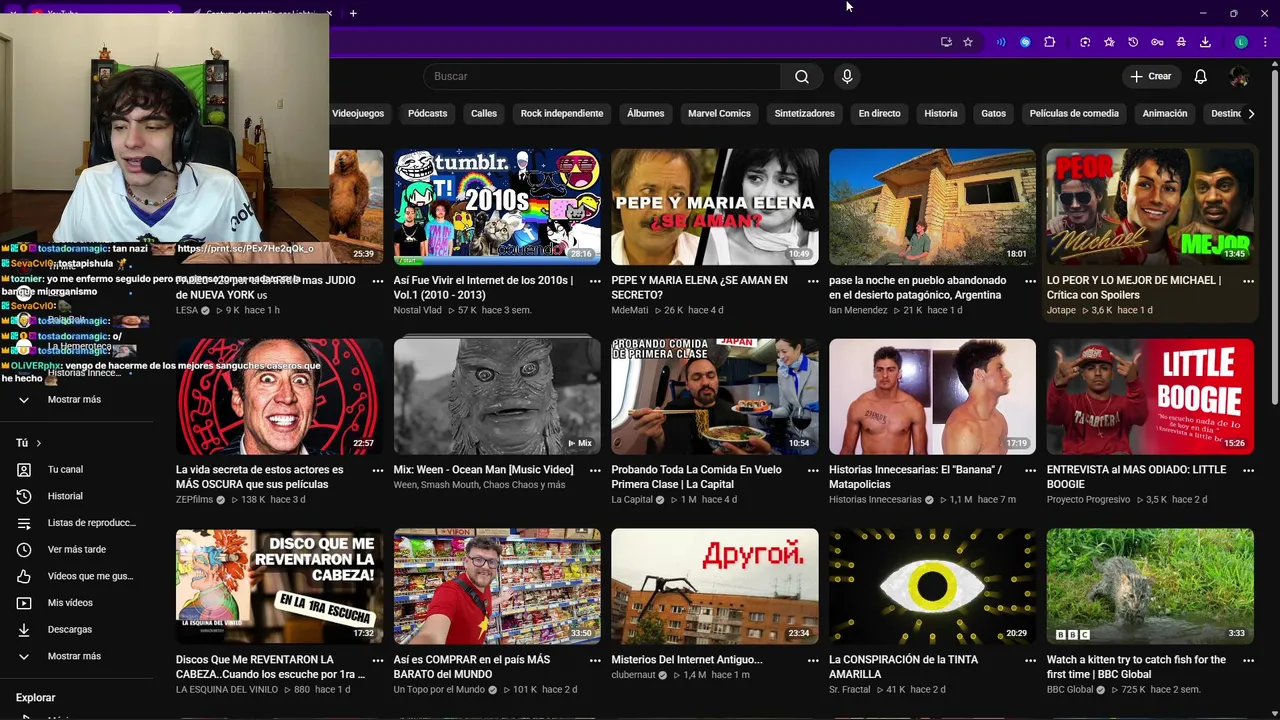Open Chrome three-dot menu
Image resolution: width=1280 pixels, height=720 pixels.
(1266, 42)
